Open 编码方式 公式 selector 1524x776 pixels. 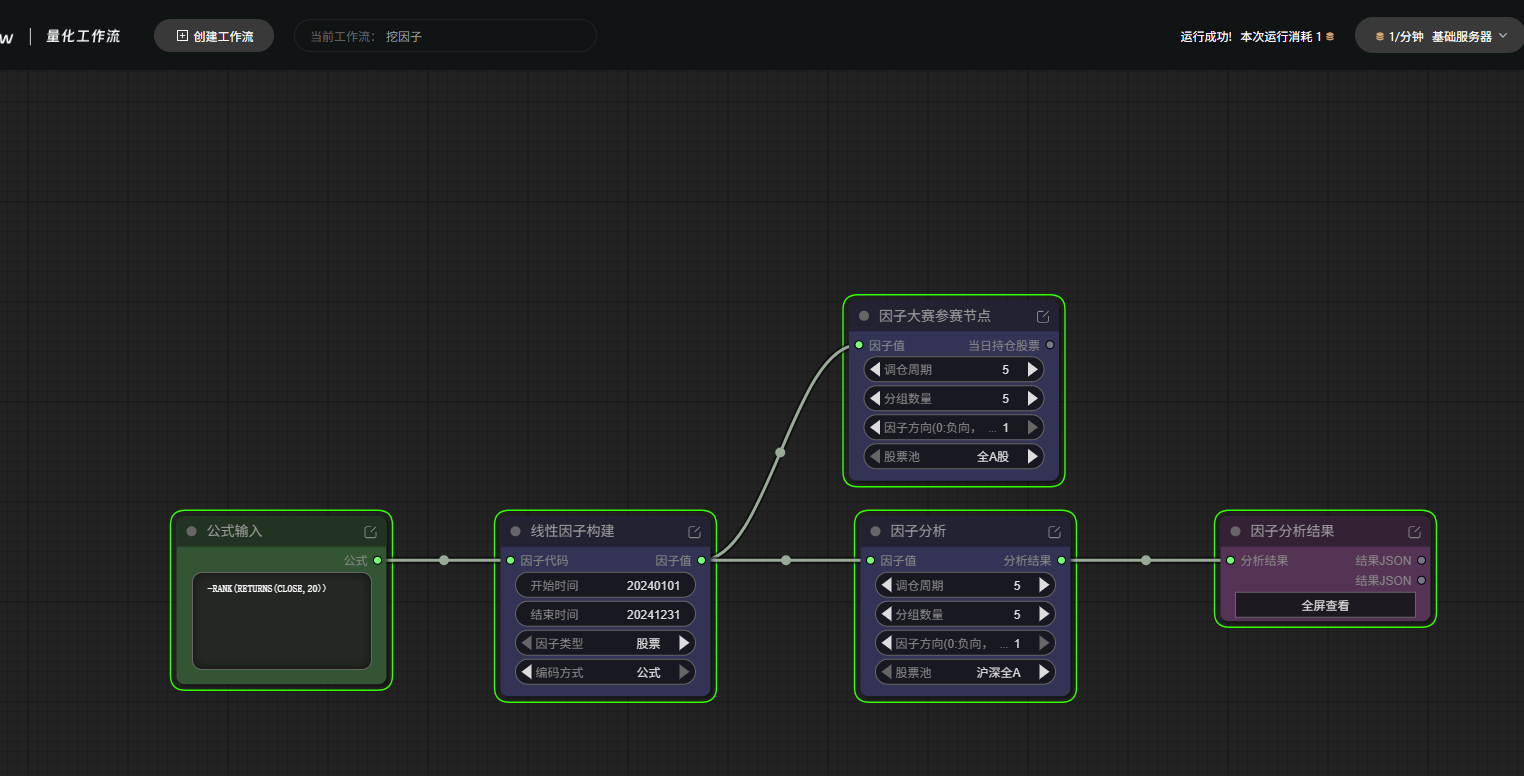[605, 673]
